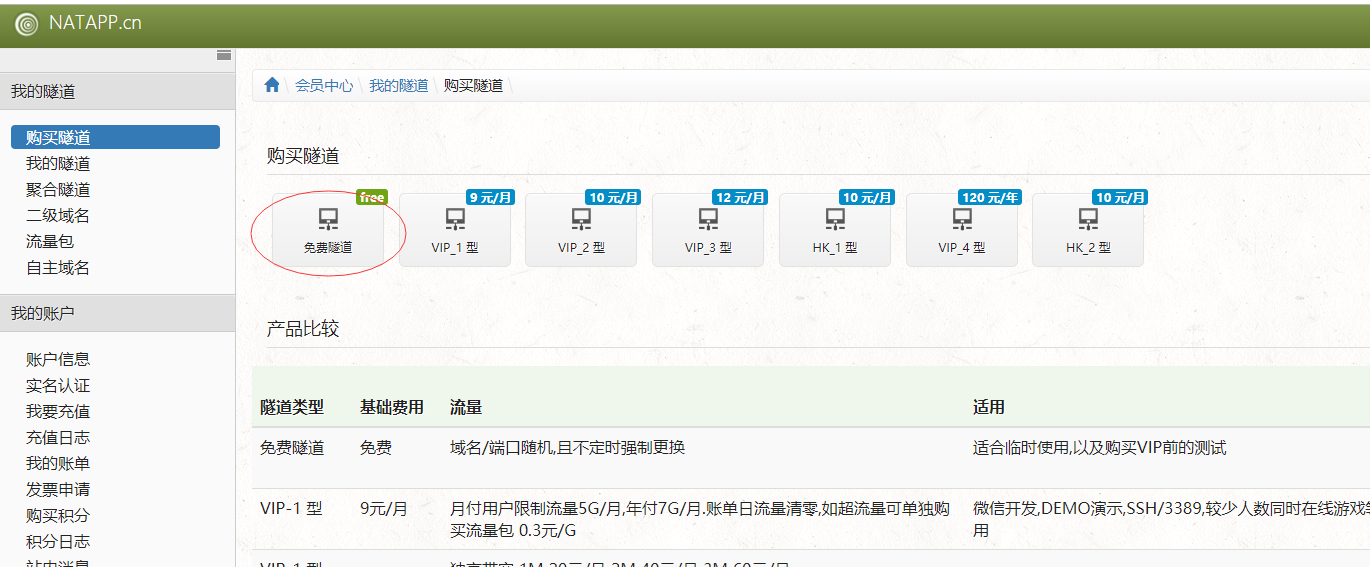Collapse the sidebar using the top toggle icon
Viewport: 1370px width, 567px height.
[x=224, y=55]
